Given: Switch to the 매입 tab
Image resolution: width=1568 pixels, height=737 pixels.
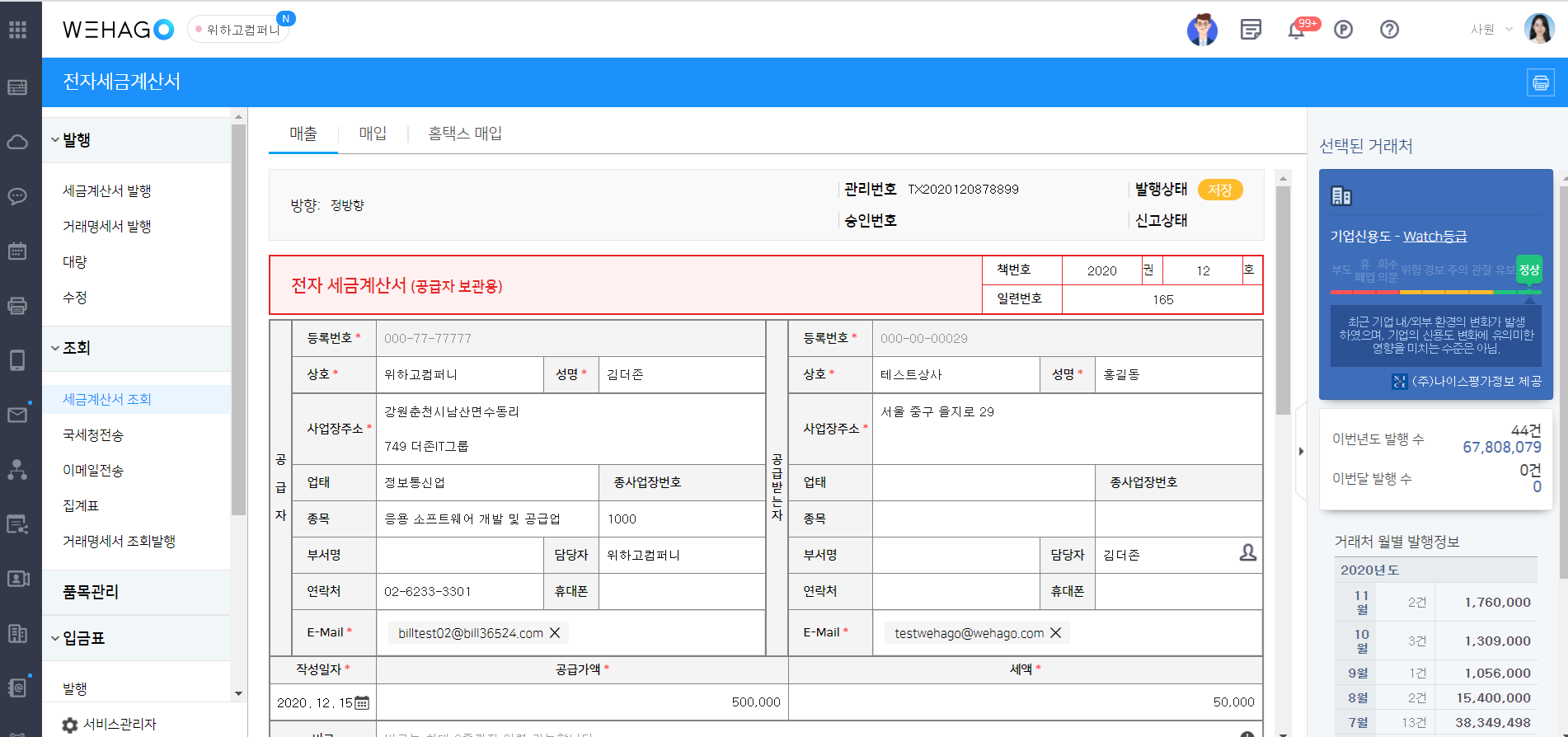Looking at the screenshot, I should coord(373,134).
